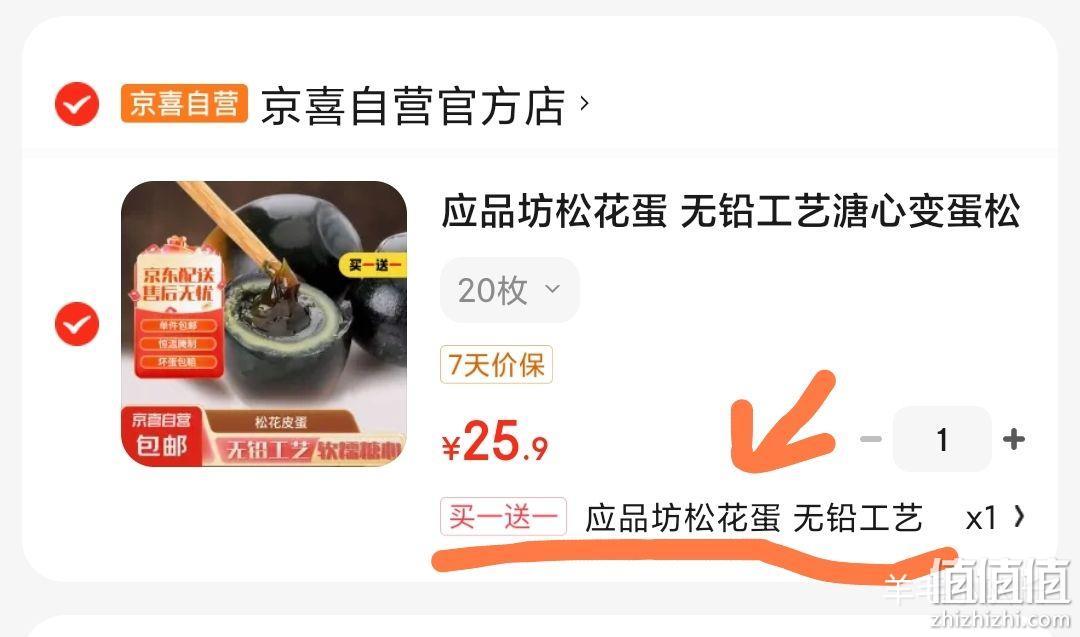Tap the chevron next to 京喜自营官方店
The width and height of the screenshot is (1080, 637).
tap(585, 103)
